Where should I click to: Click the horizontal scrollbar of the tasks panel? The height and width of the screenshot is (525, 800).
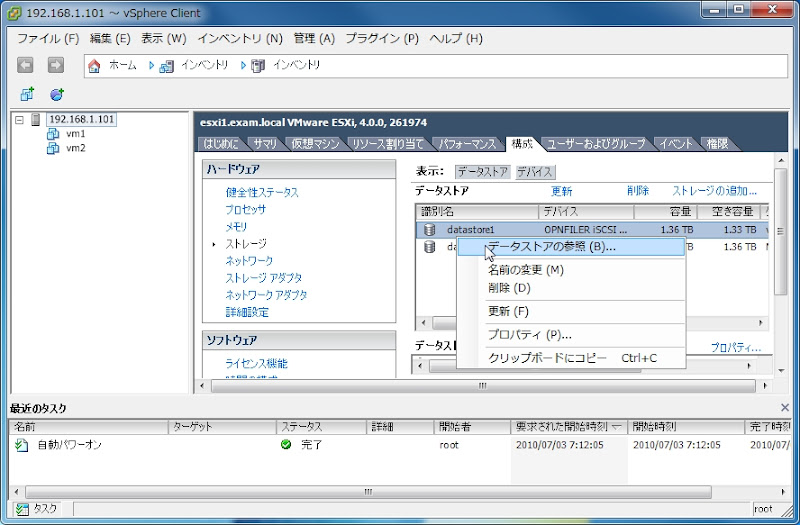tap(368, 492)
